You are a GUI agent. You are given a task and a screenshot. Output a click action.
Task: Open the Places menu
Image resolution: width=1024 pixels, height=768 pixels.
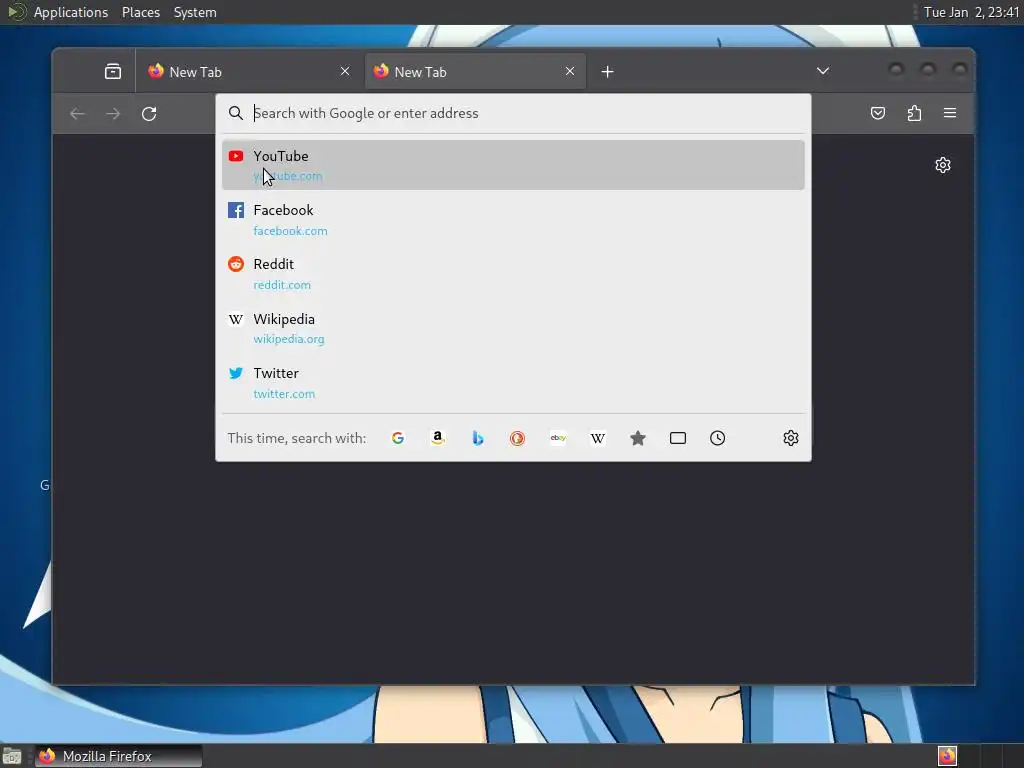(141, 12)
